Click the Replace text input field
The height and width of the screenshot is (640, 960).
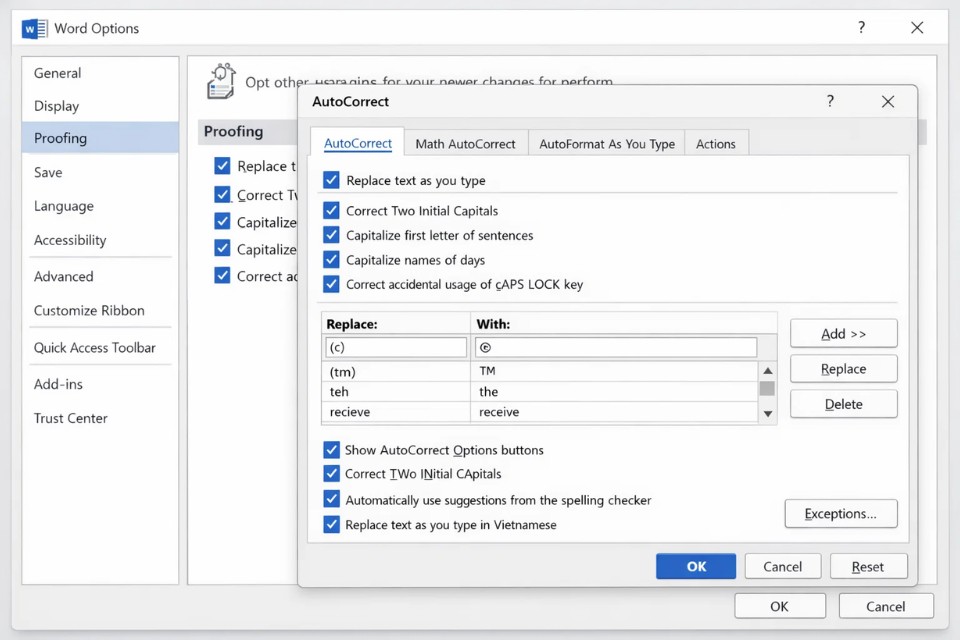coord(396,347)
